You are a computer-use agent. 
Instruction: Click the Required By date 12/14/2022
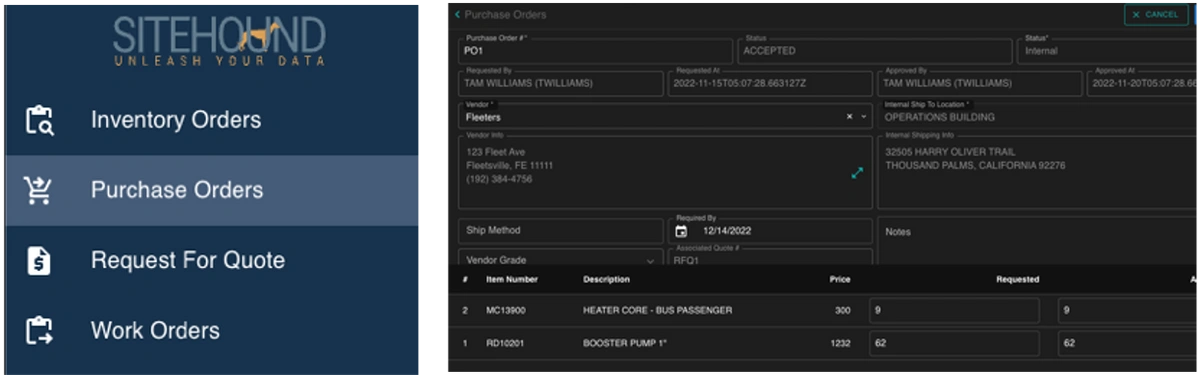[727, 231]
